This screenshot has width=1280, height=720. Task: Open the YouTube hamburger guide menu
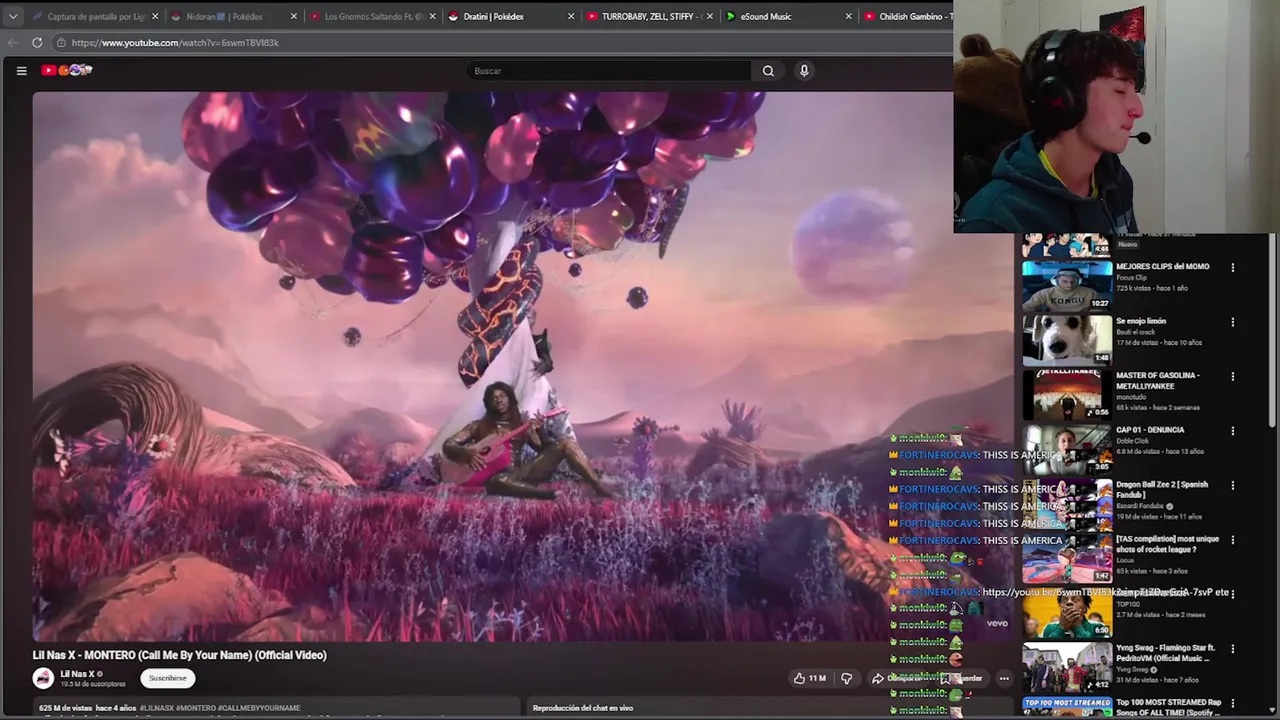coord(21,70)
